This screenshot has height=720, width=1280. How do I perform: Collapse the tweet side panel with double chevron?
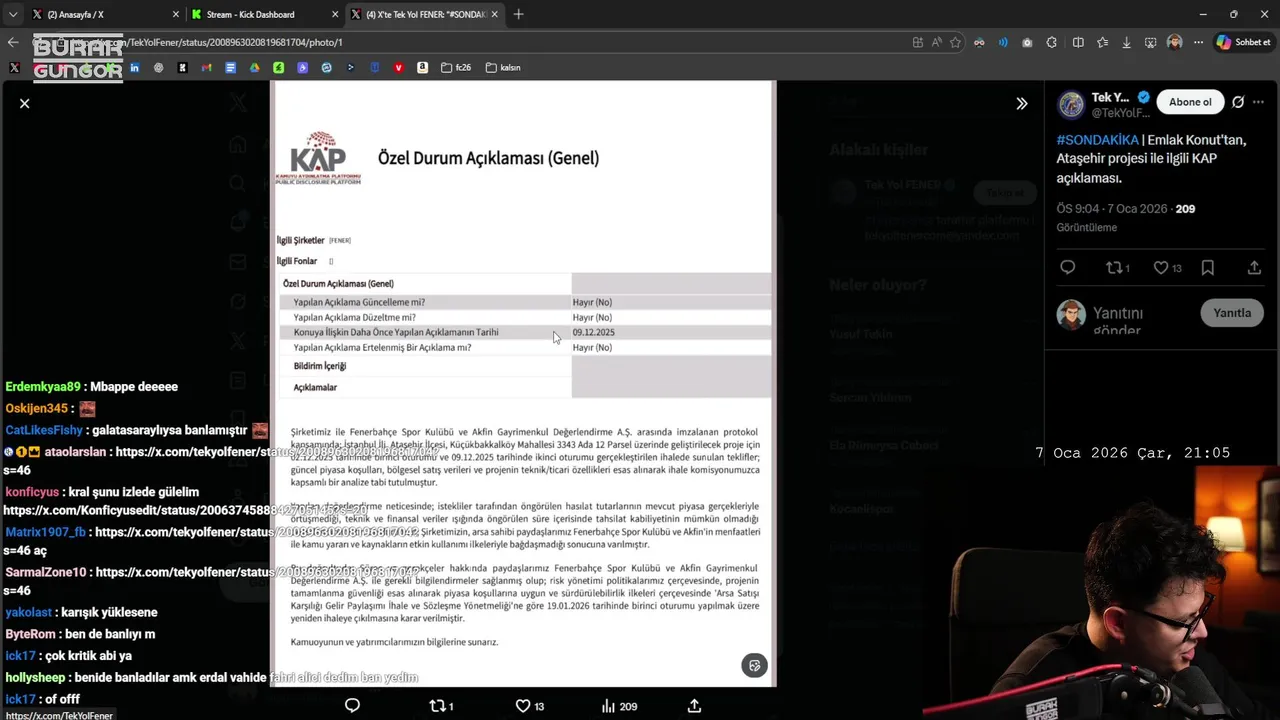(1021, 103)
